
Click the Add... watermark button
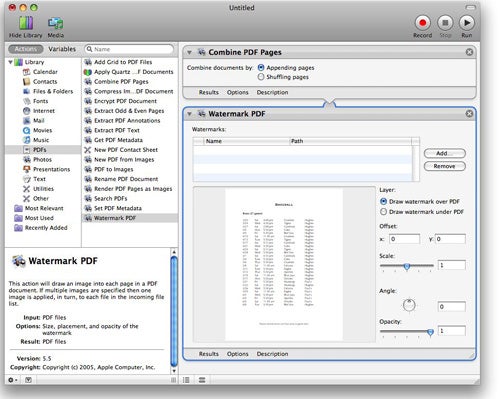coord(445,153)
